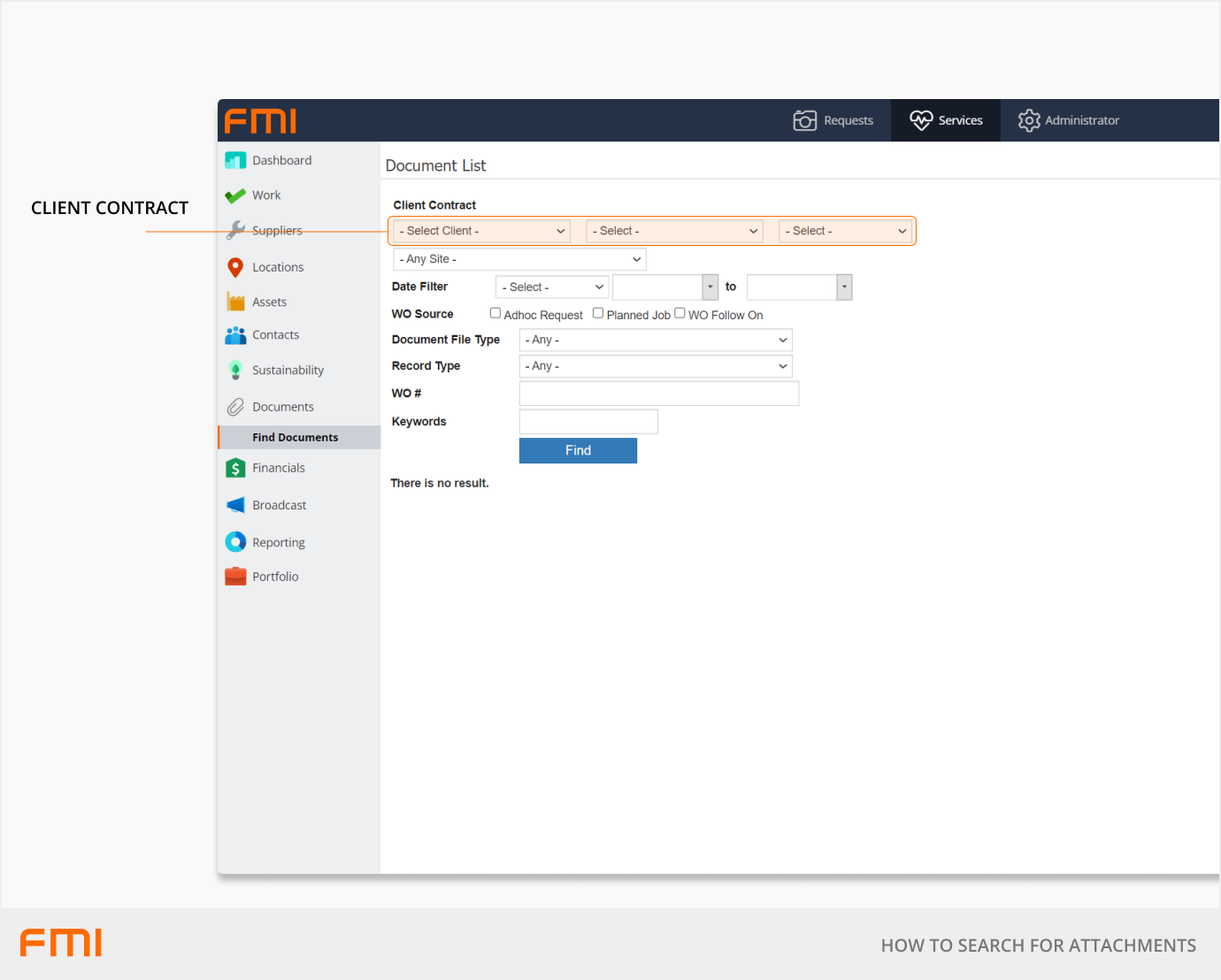Click the Dashboard sidebar icon
This screenshot has width=1221, height=980.
(235, 160)
